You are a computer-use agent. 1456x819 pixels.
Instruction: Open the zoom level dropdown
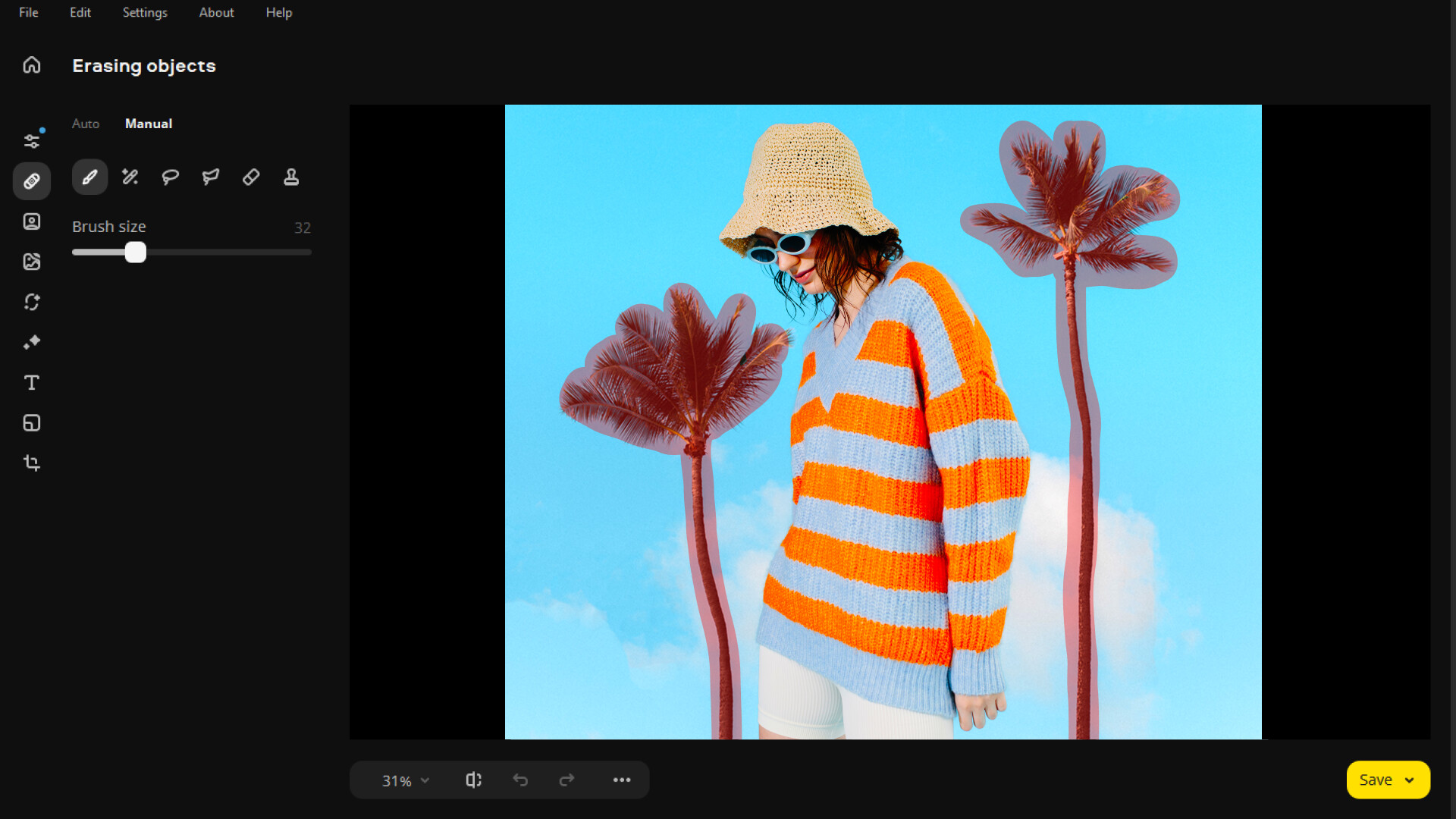[x=403, y=780]
